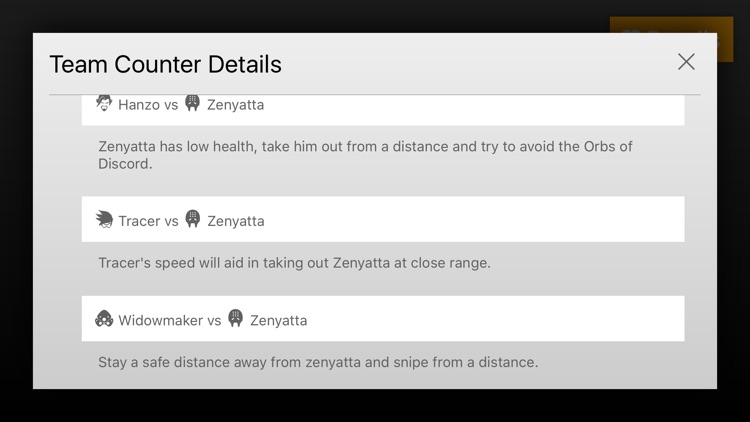
Task: Click Zenyatta icon in the Hanzo matchup
Action: coord(193,103)
